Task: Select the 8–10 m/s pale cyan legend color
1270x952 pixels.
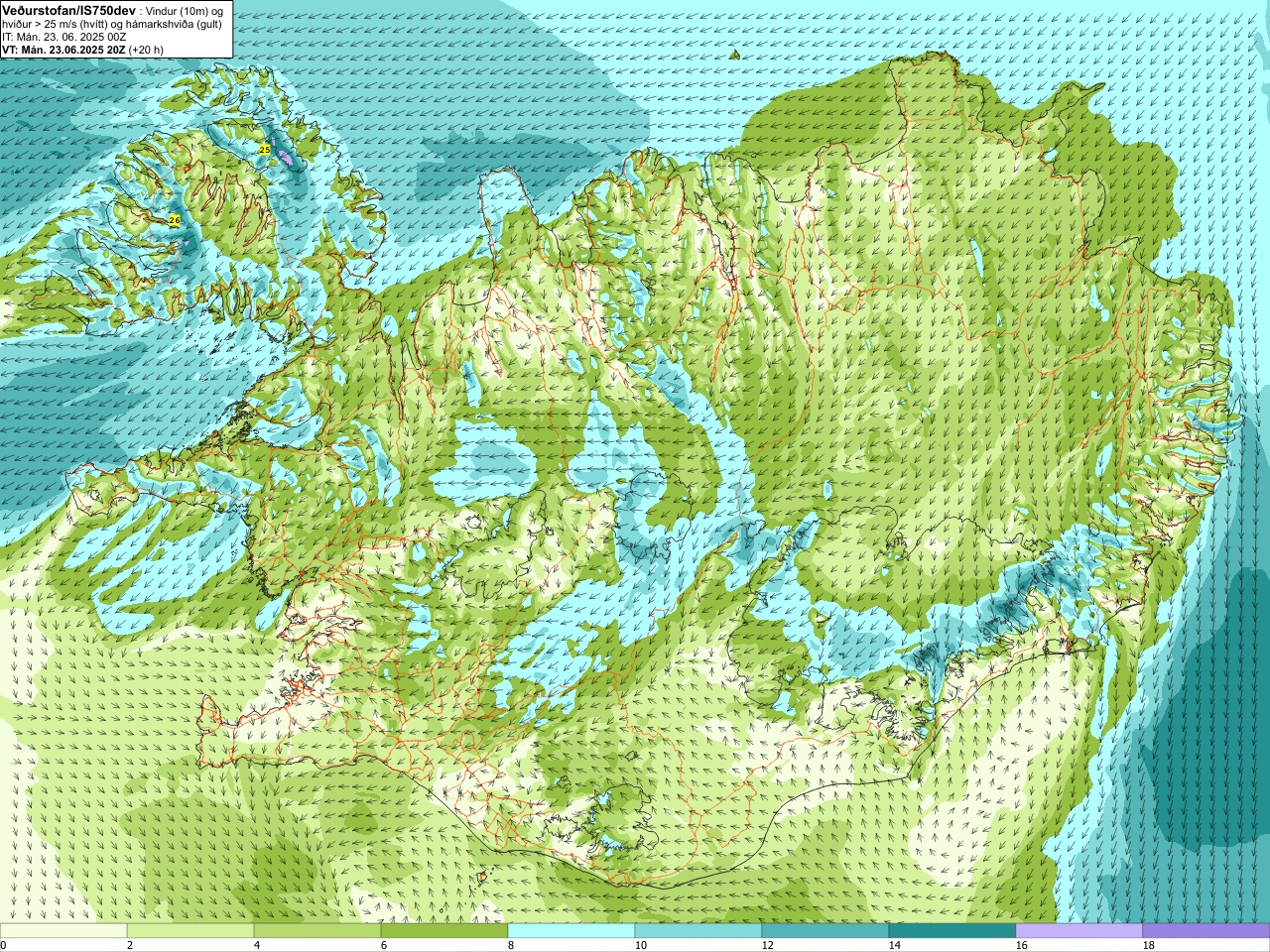Action: (x=571, y=931)
